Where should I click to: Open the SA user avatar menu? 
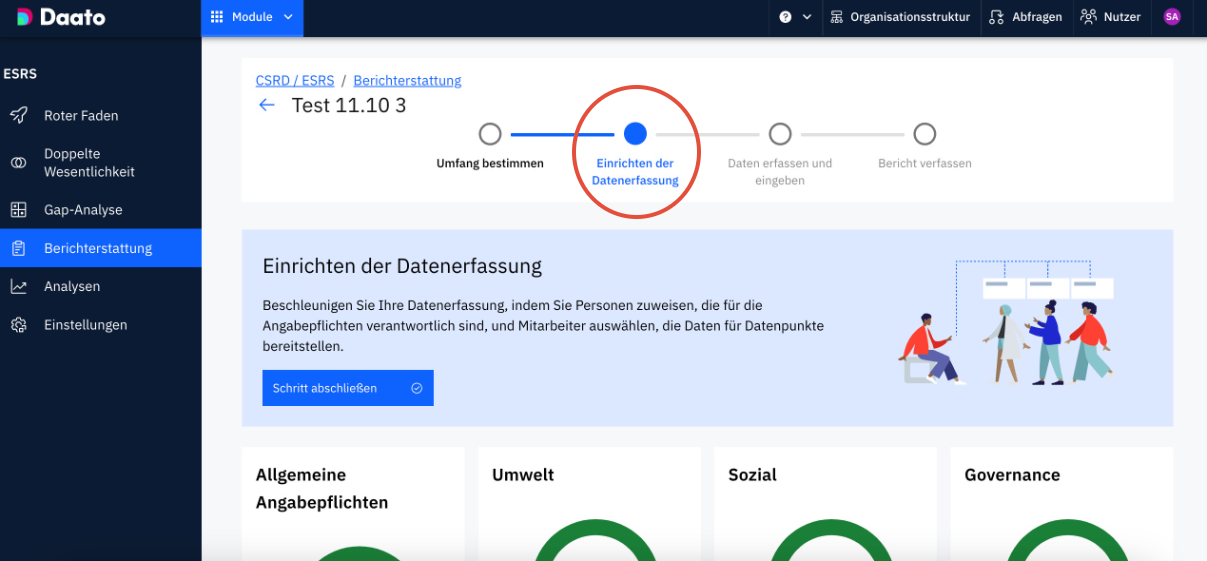1172,17
